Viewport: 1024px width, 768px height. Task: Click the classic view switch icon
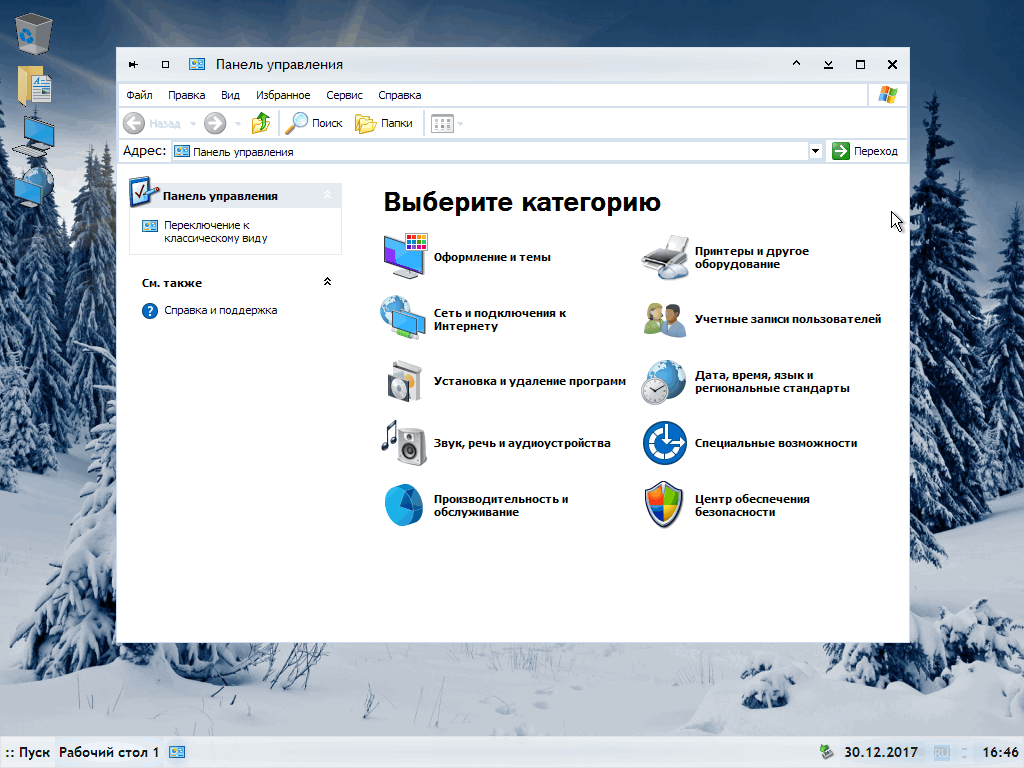tap(150, 226)
